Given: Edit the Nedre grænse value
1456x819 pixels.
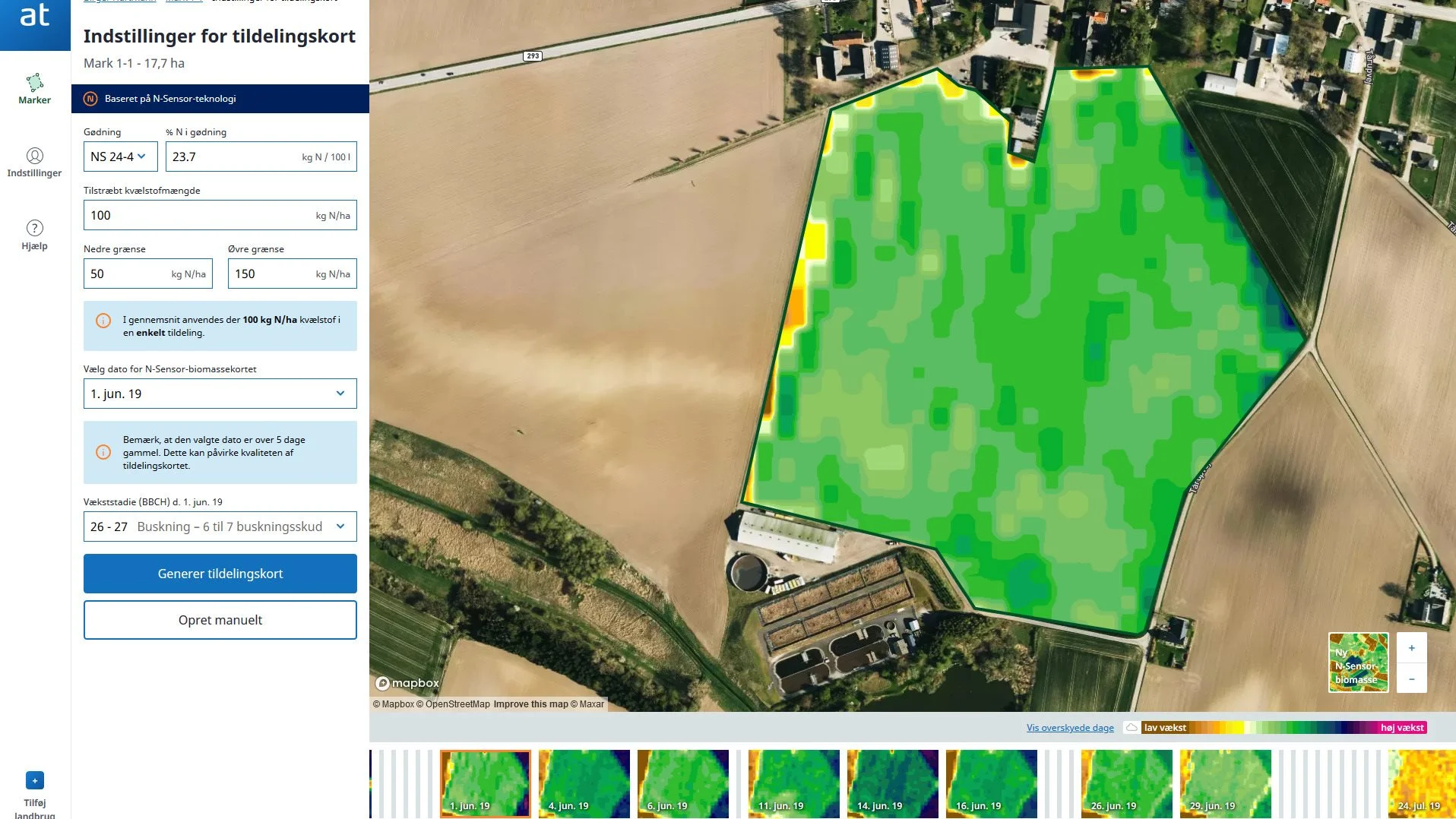Looking at the screenshot, I should (148, 274).
